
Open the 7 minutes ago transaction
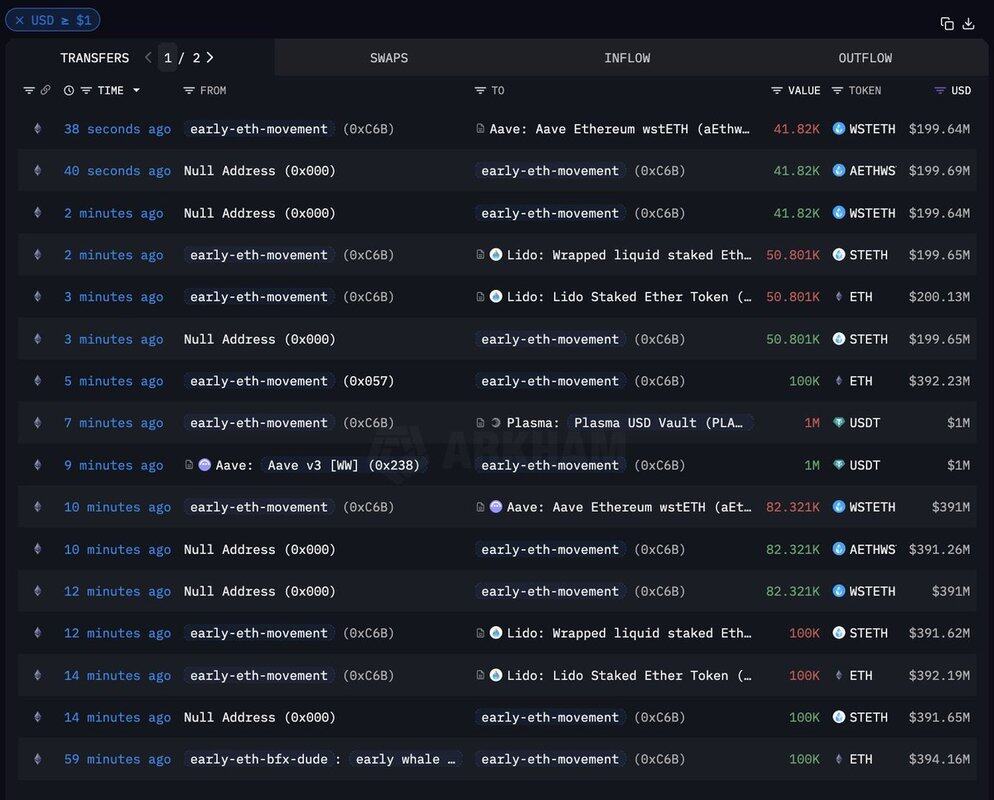click(x=113, y=423)
